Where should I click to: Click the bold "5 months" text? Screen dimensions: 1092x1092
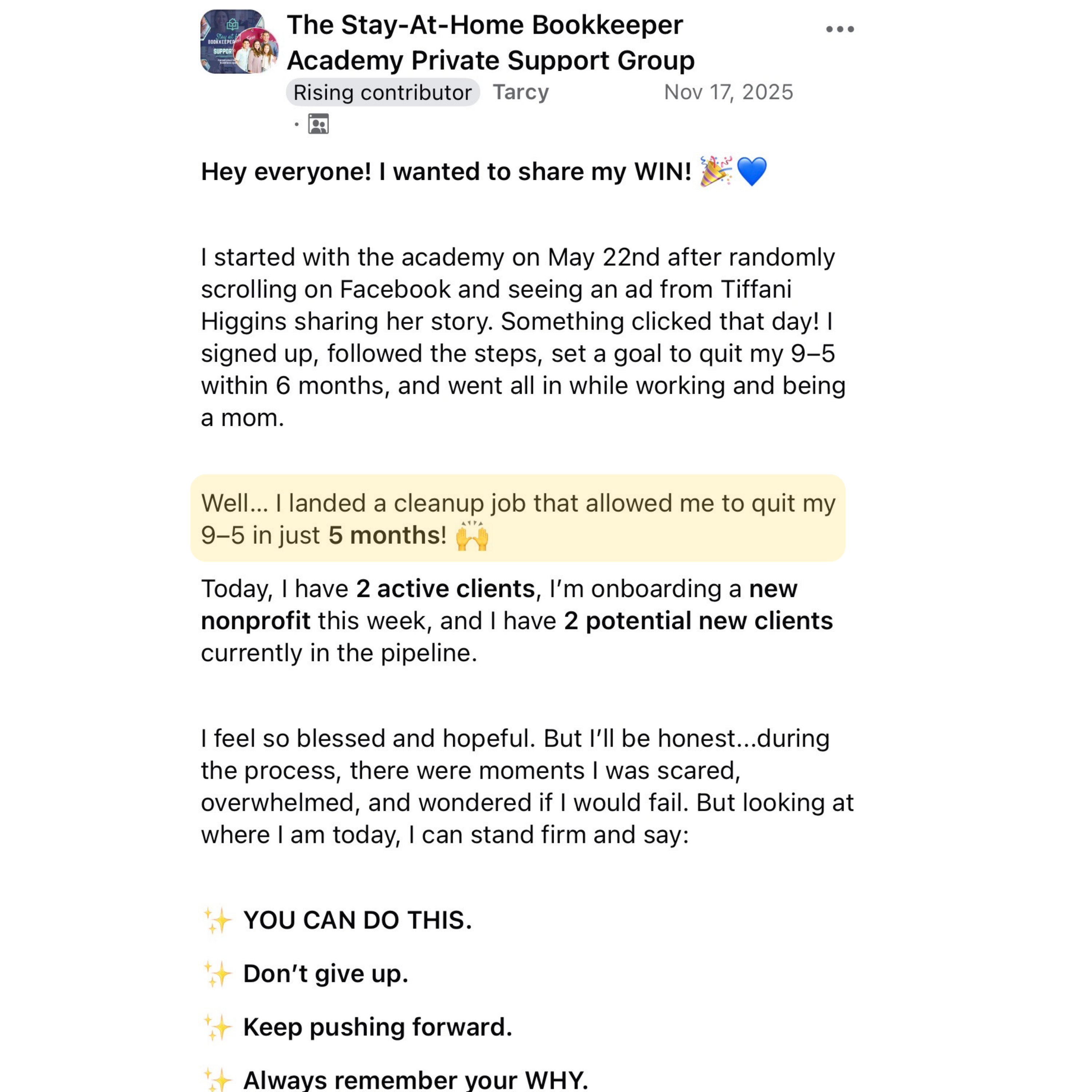[386, 535]
